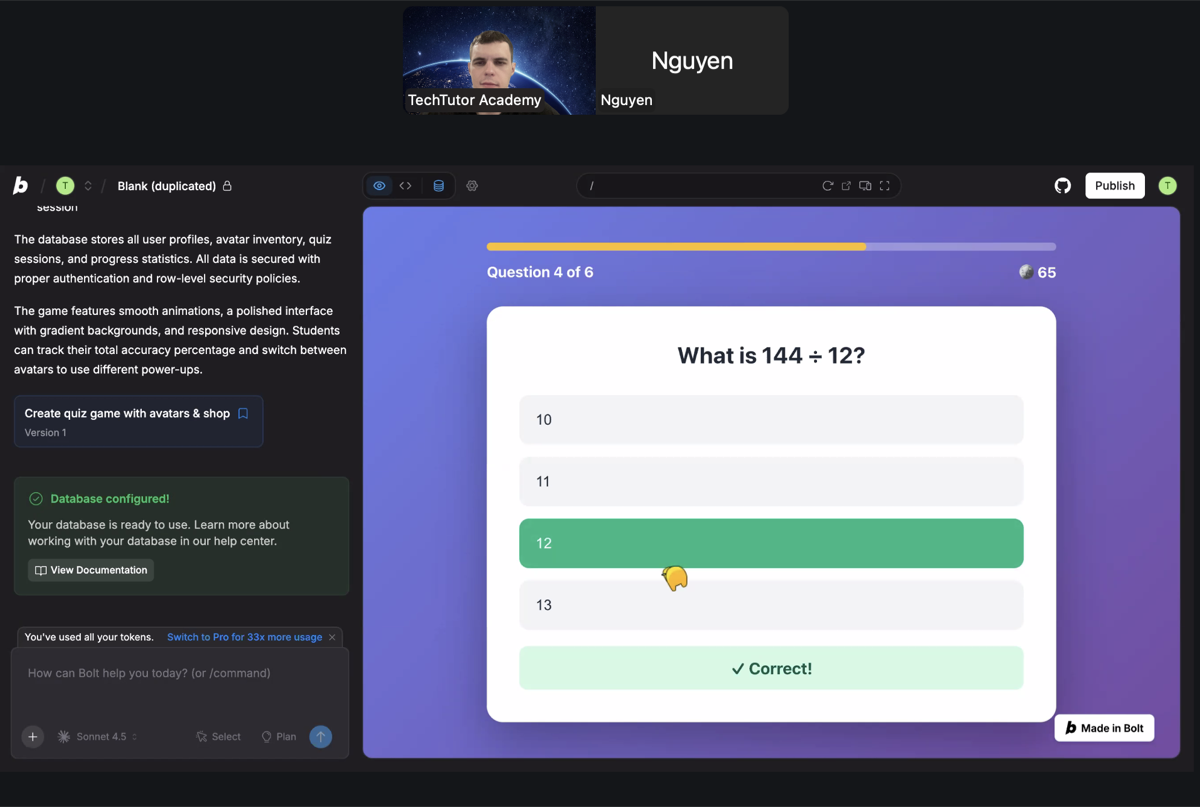
Task: Open the plus attachment menu
Action: (x=33, y=737)
